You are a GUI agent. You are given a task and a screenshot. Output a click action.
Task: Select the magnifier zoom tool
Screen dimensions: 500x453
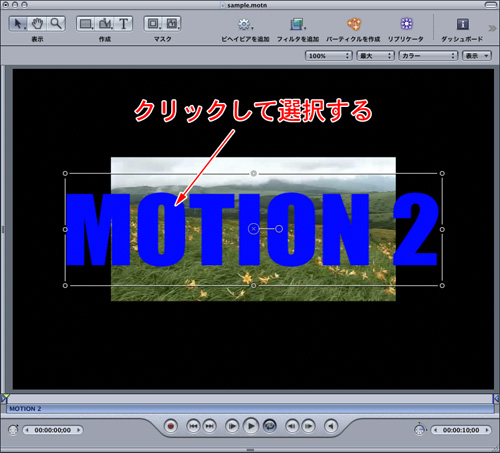pos(56,24)
